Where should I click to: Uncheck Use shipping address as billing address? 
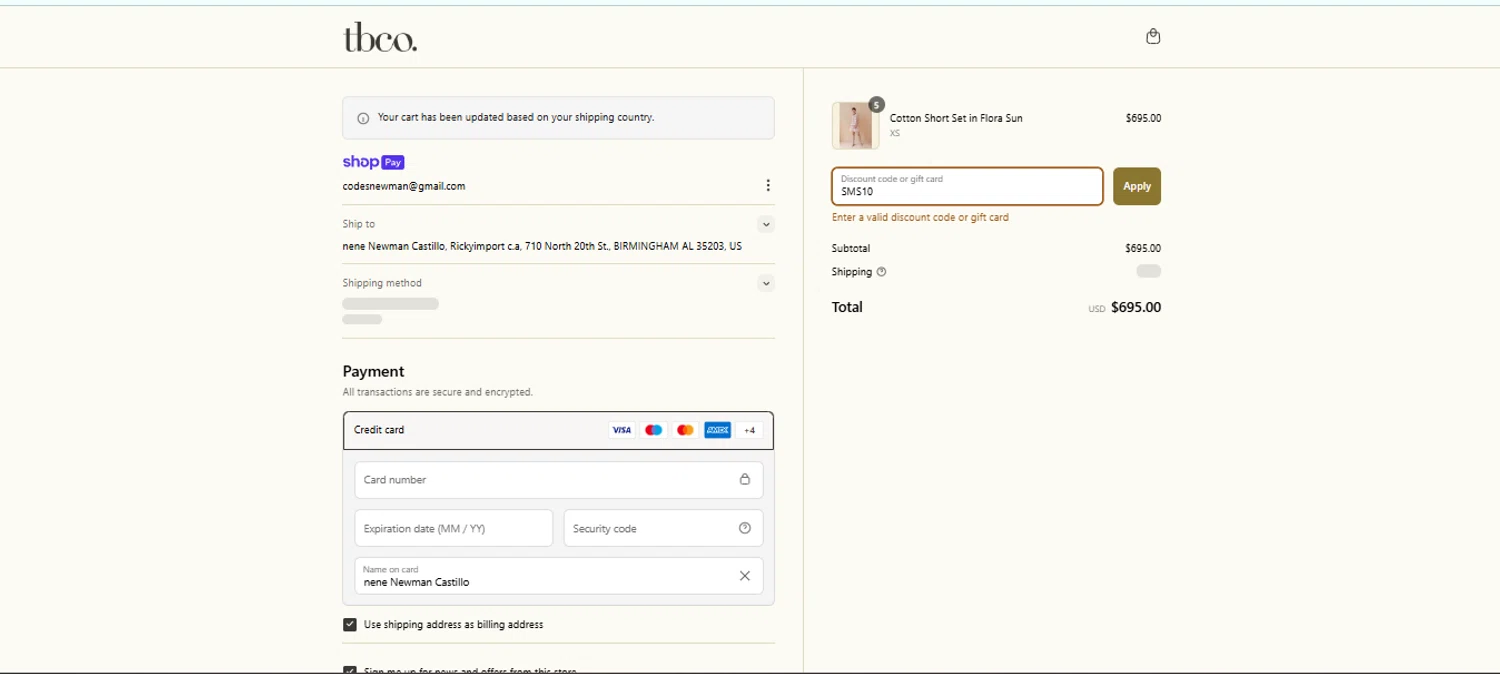350,625
